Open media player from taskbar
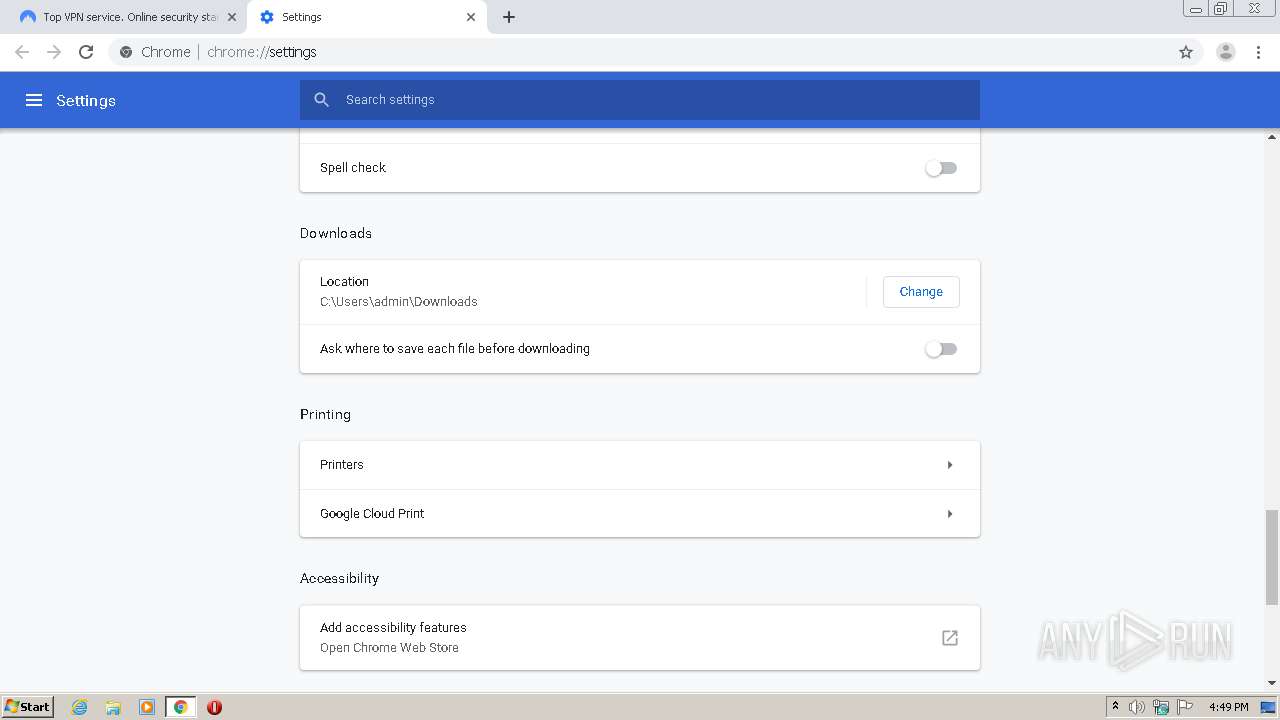 click(147, 707)
